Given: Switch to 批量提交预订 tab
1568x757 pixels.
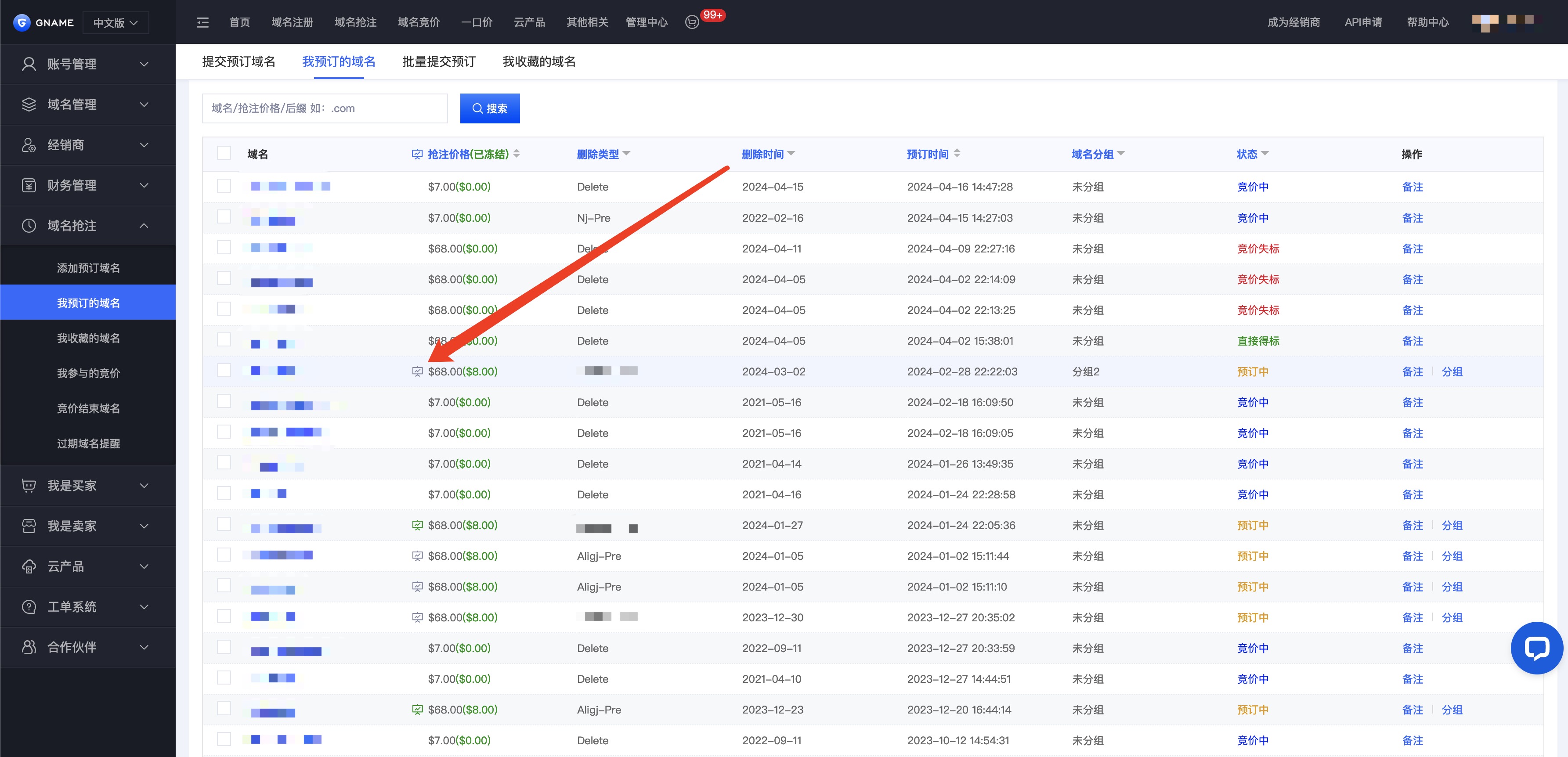Looking at the screenshot, I should [x=439, y=61].
